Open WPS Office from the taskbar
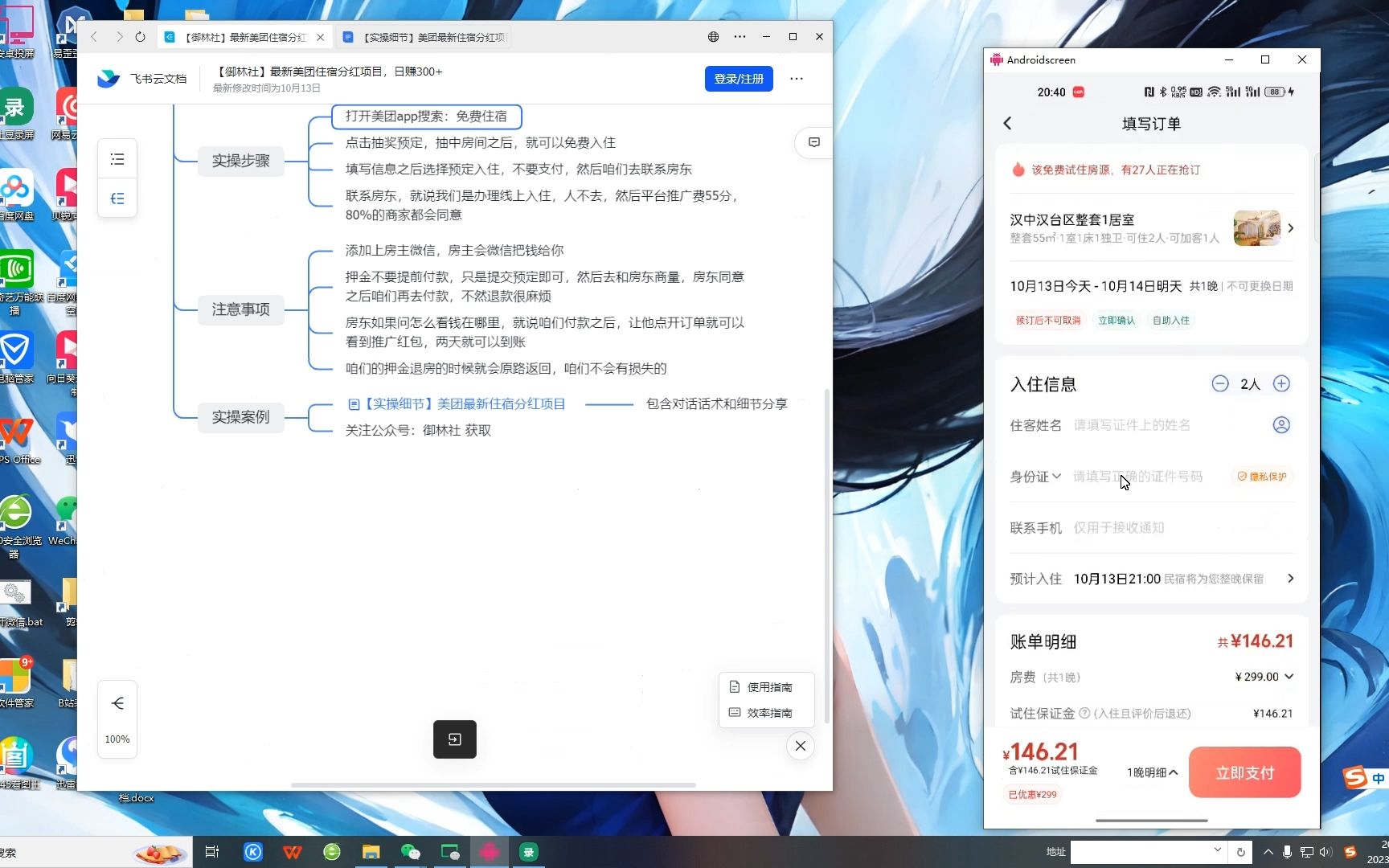 click(293, 852)
